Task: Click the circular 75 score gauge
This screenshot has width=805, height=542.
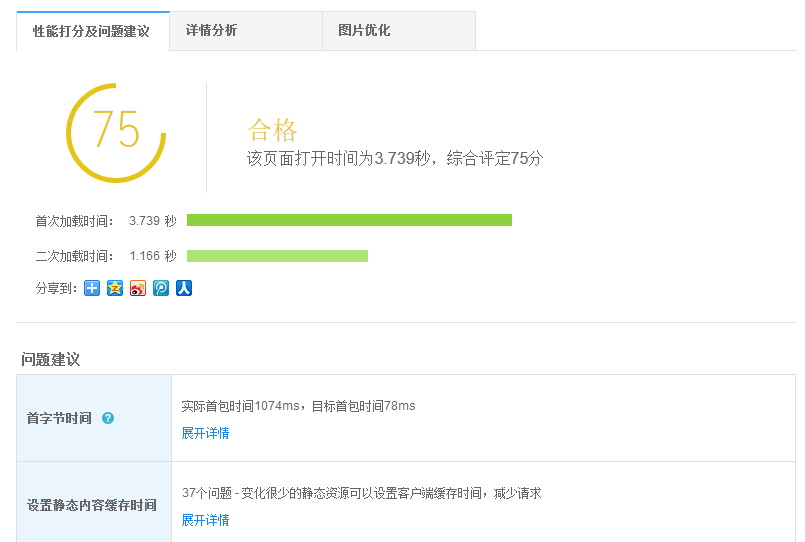Action: pyautogui.click(x=116, y=132)
